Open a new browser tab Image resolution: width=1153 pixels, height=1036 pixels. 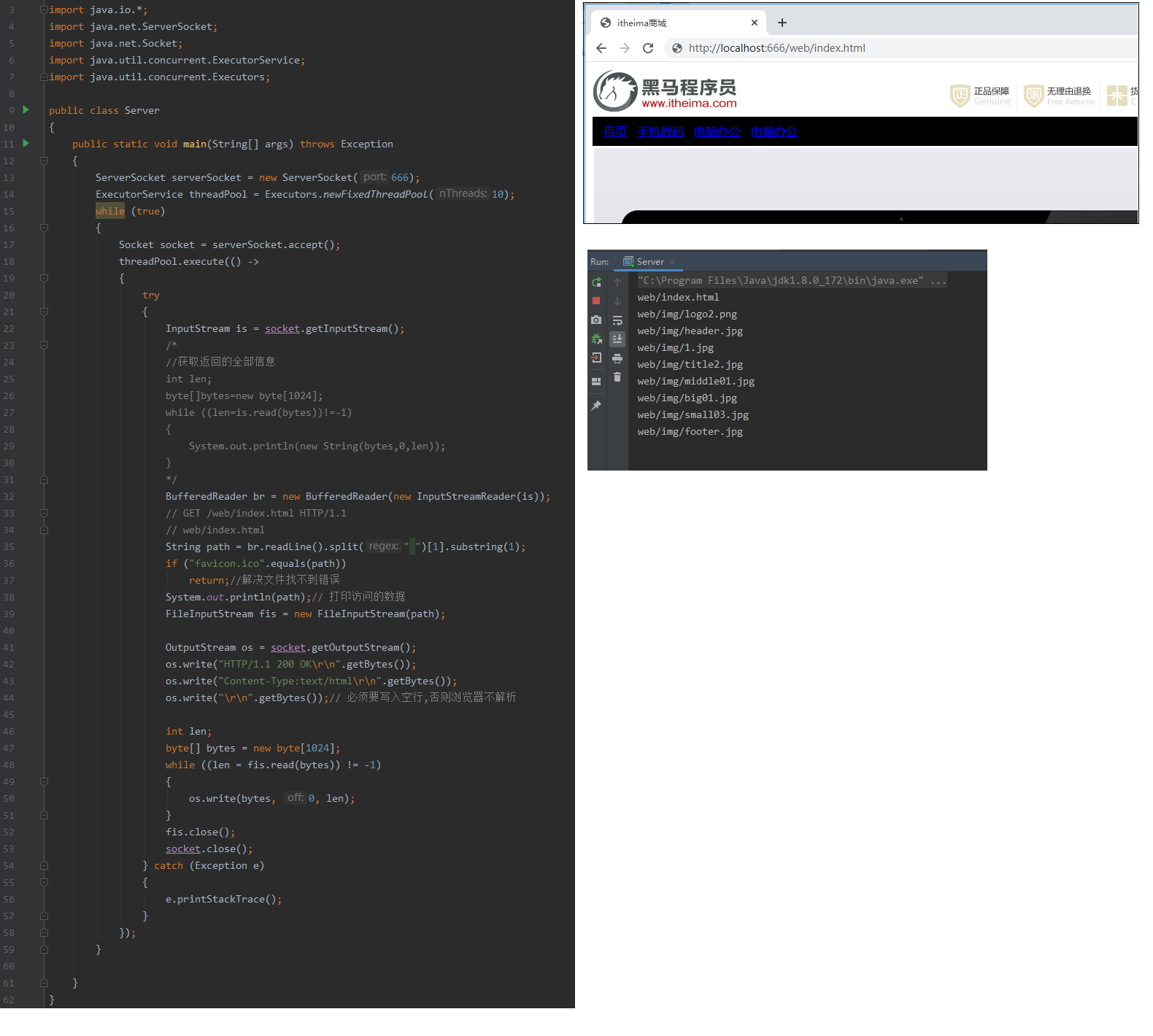(x=782, y=23)
